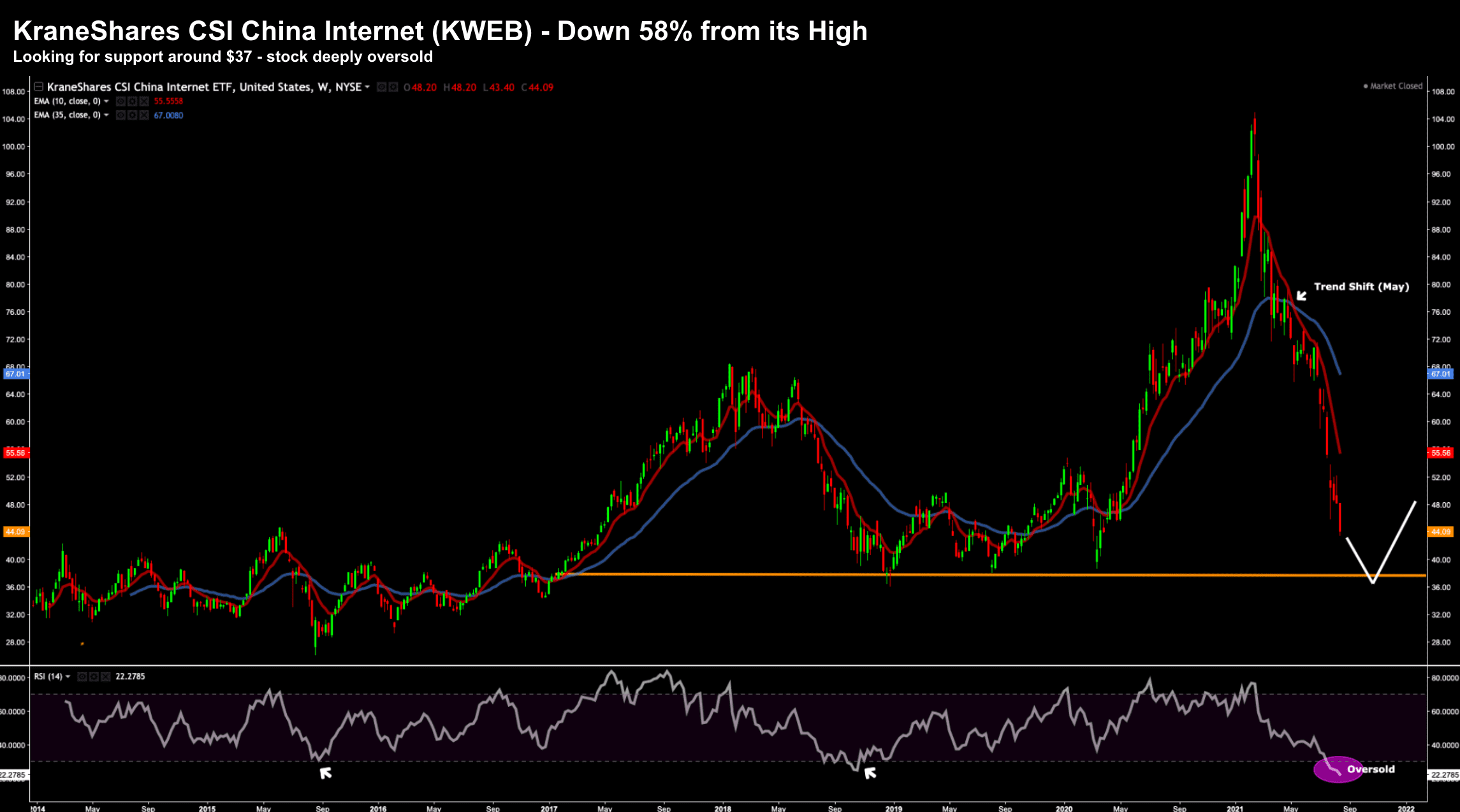
Task: Toggle visibility eye for RSI 14 indicator
Action: pos(82,676)
